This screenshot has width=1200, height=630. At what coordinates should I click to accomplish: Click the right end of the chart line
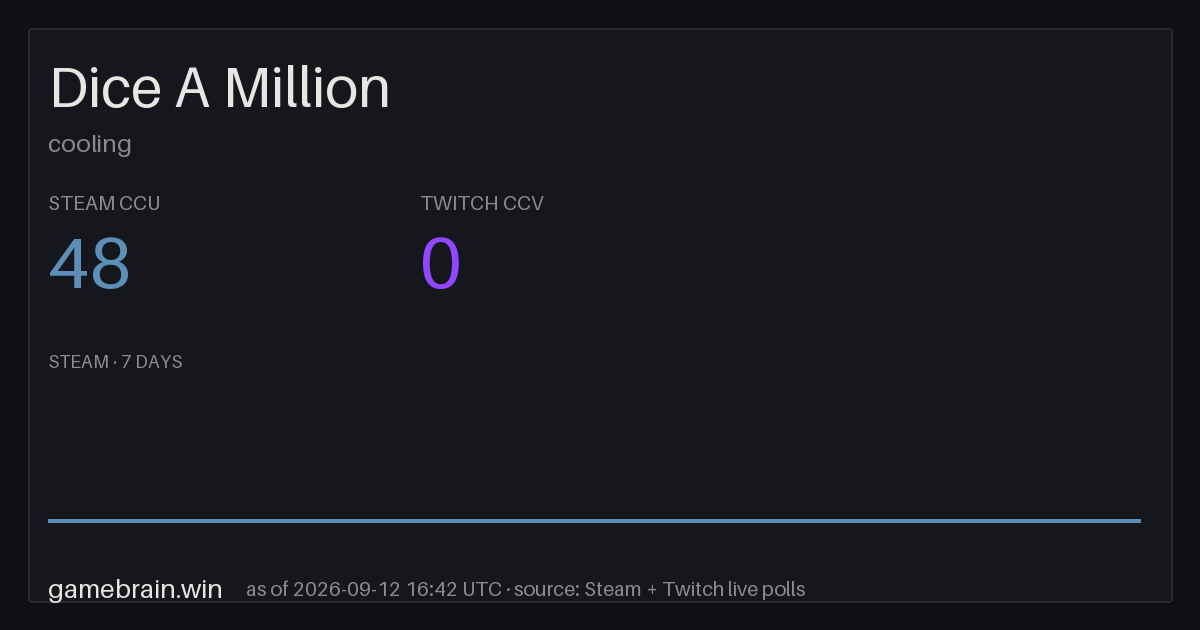(1139, 520)
